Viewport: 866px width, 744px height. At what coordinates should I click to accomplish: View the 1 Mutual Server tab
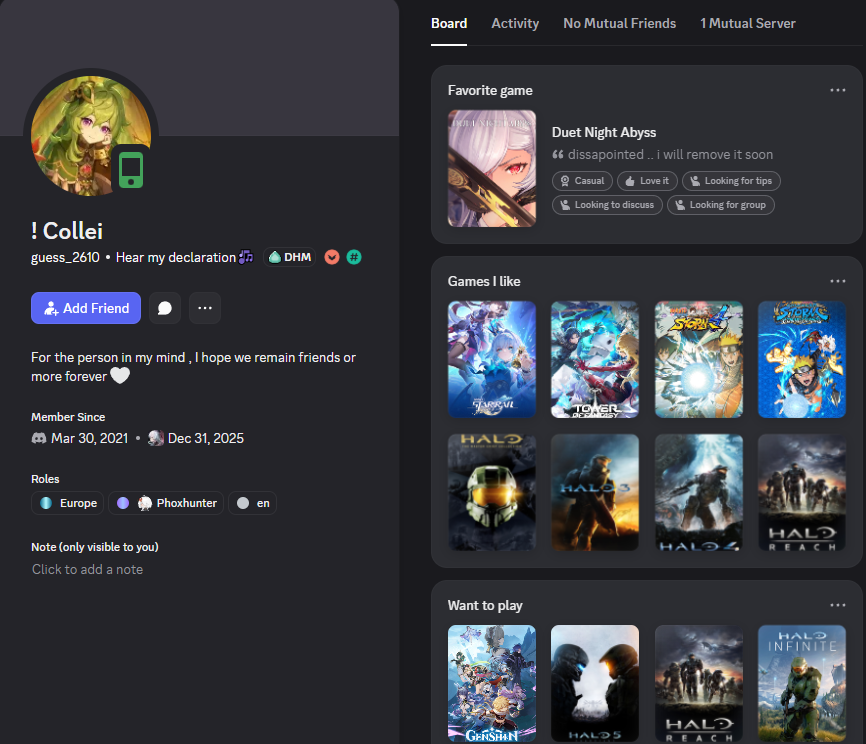[748, 24]
